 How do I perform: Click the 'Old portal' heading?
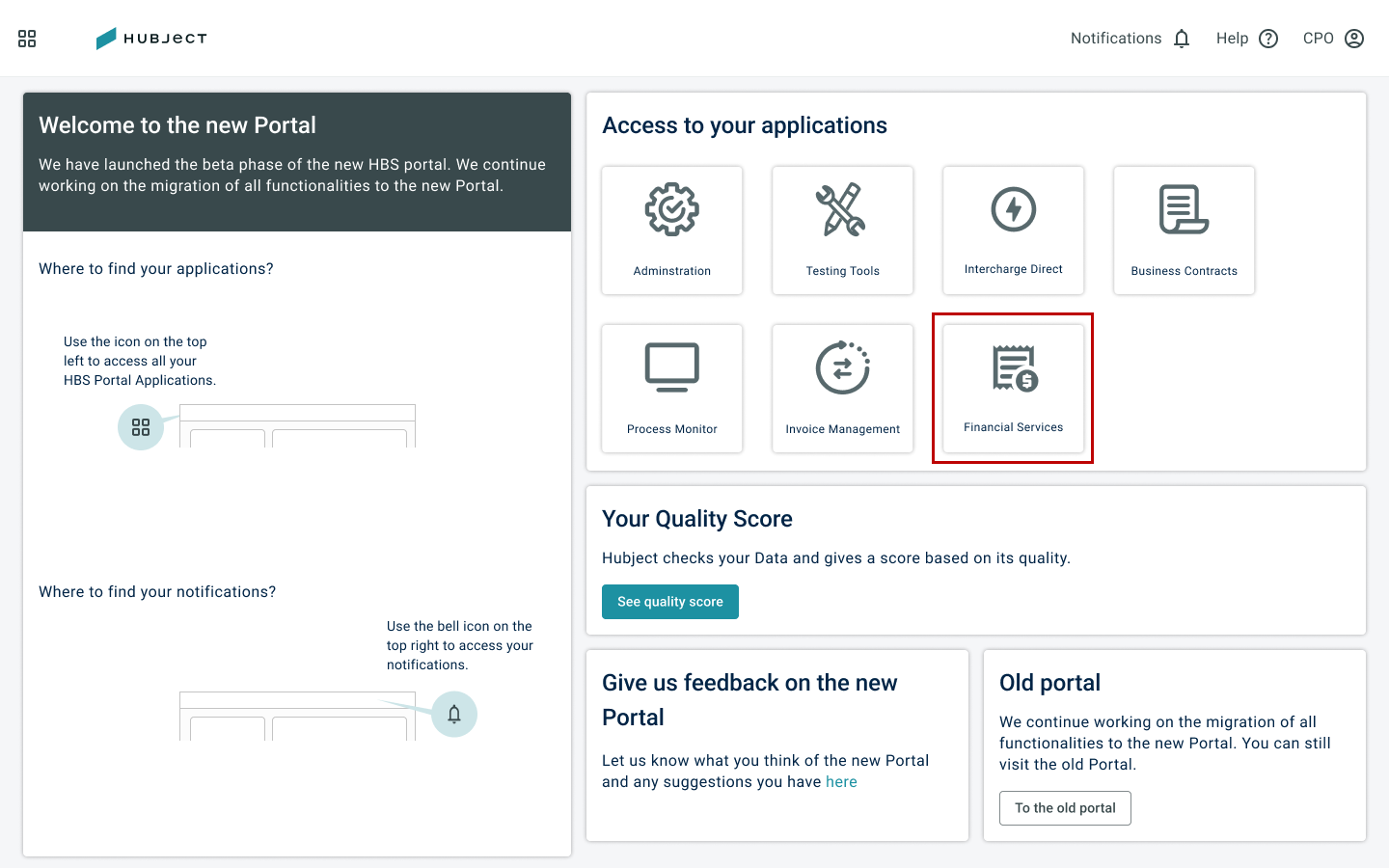click(1050, 683)
